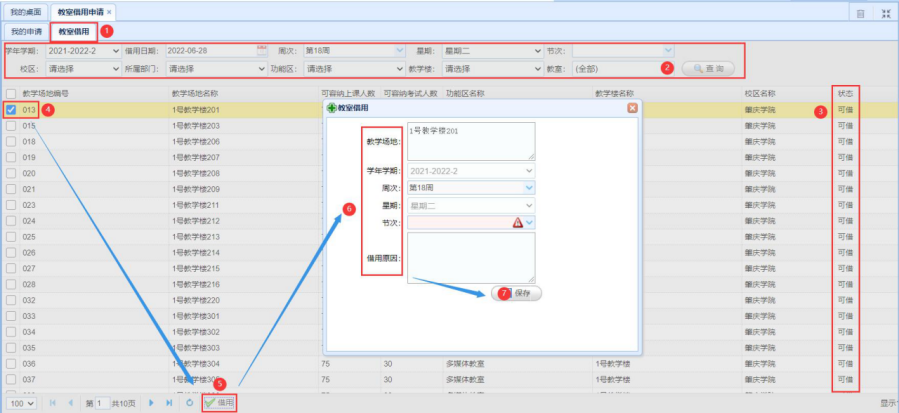Close the 教室借用 dialog with X icon
899x413 pixels.
[x=631, y=107]
